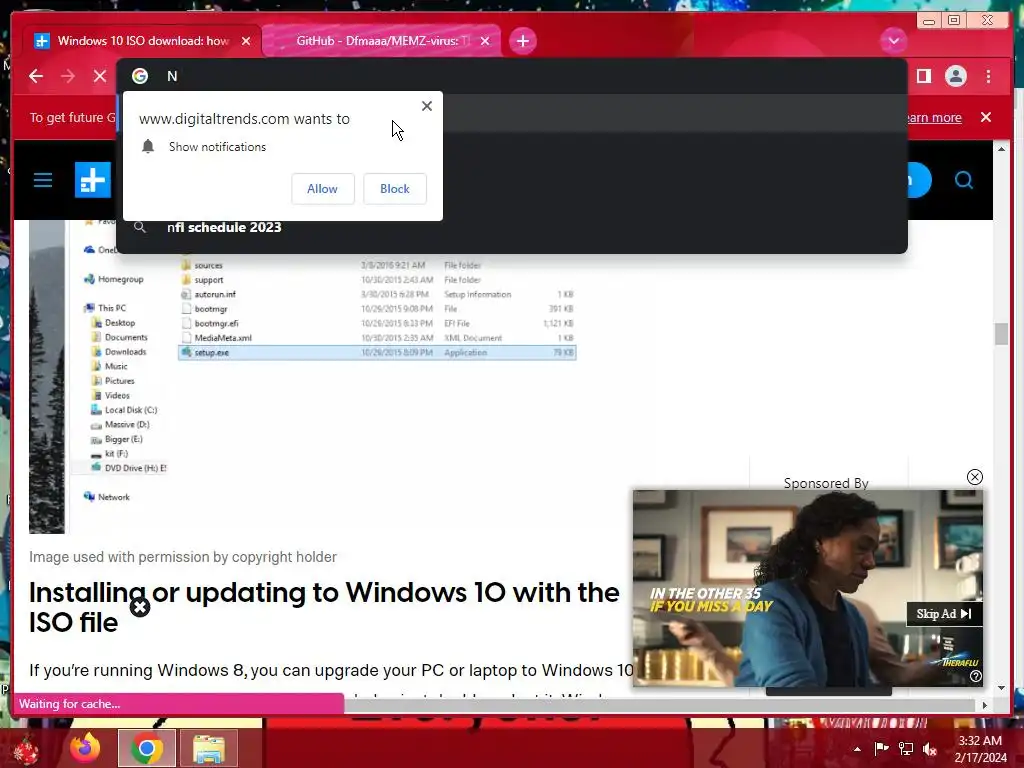
Task: Click the muted volume tray icon
Action: tap(930, 748)
